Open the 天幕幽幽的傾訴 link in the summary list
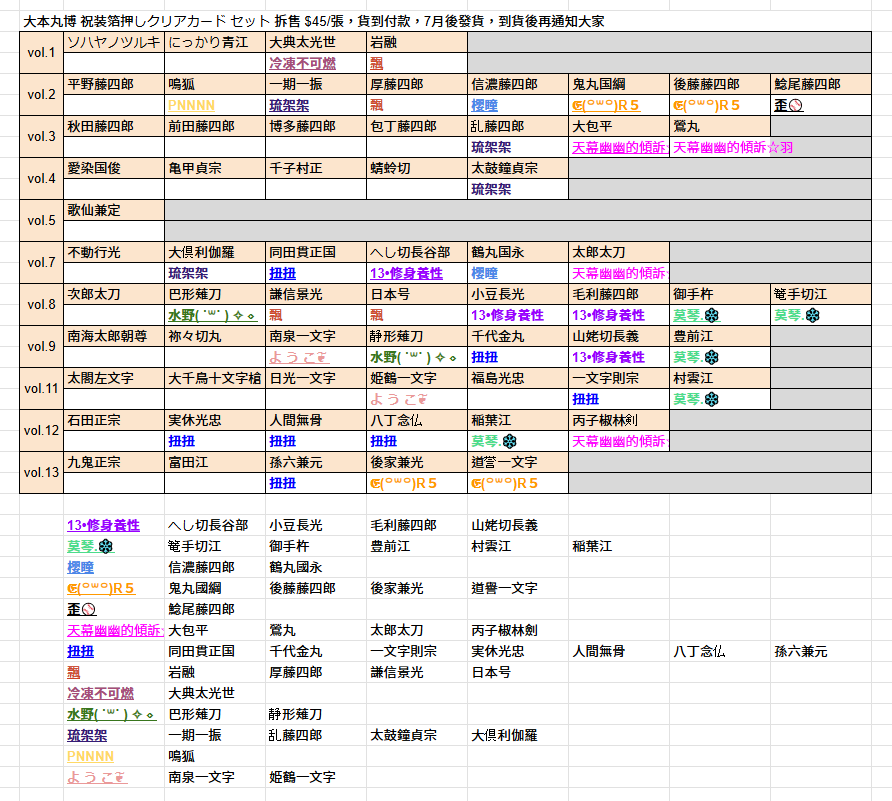 coord(115,631)
